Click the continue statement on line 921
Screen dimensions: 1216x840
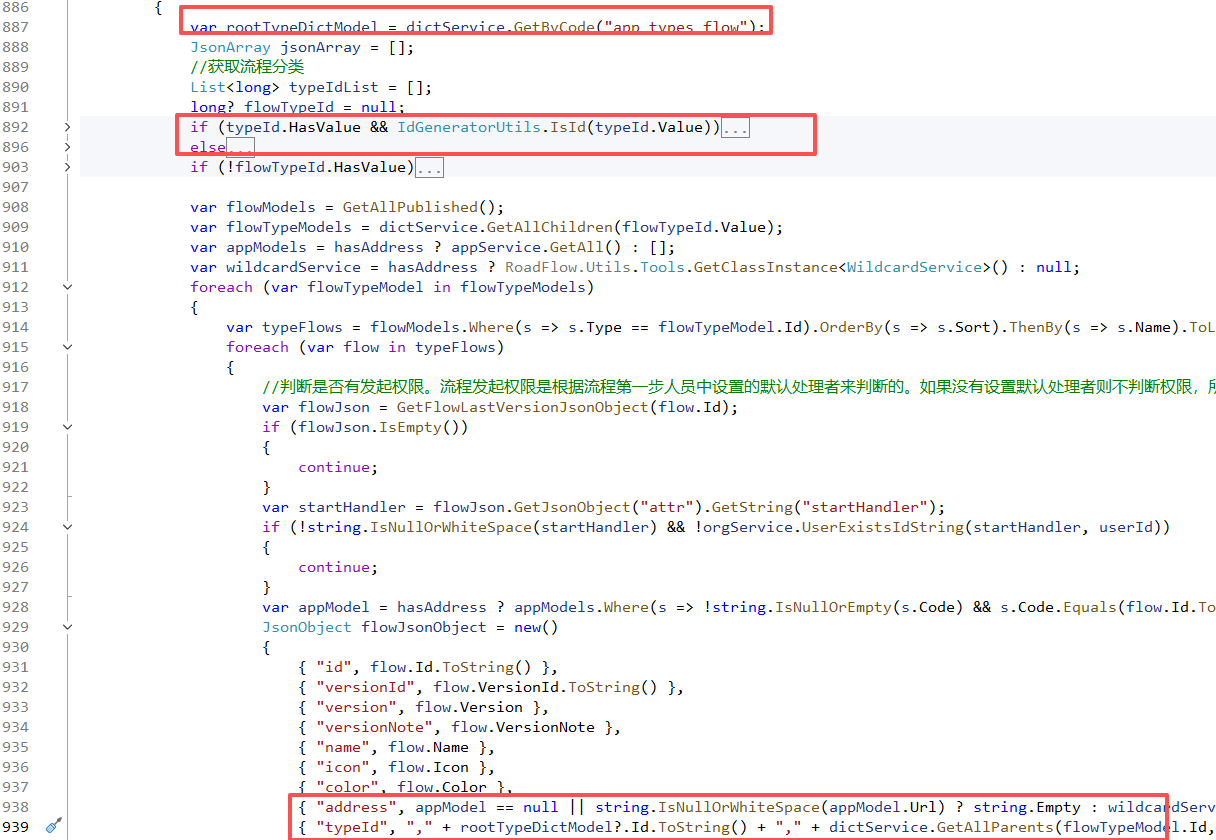click(334, 467)
